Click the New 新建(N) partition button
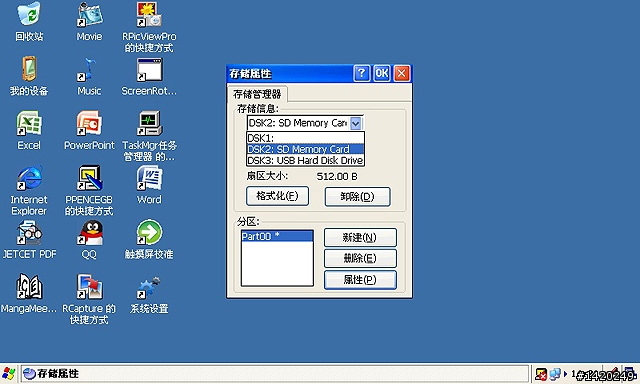Image resolution: width=640 pixels, height=384 pixels. [360, 238]
